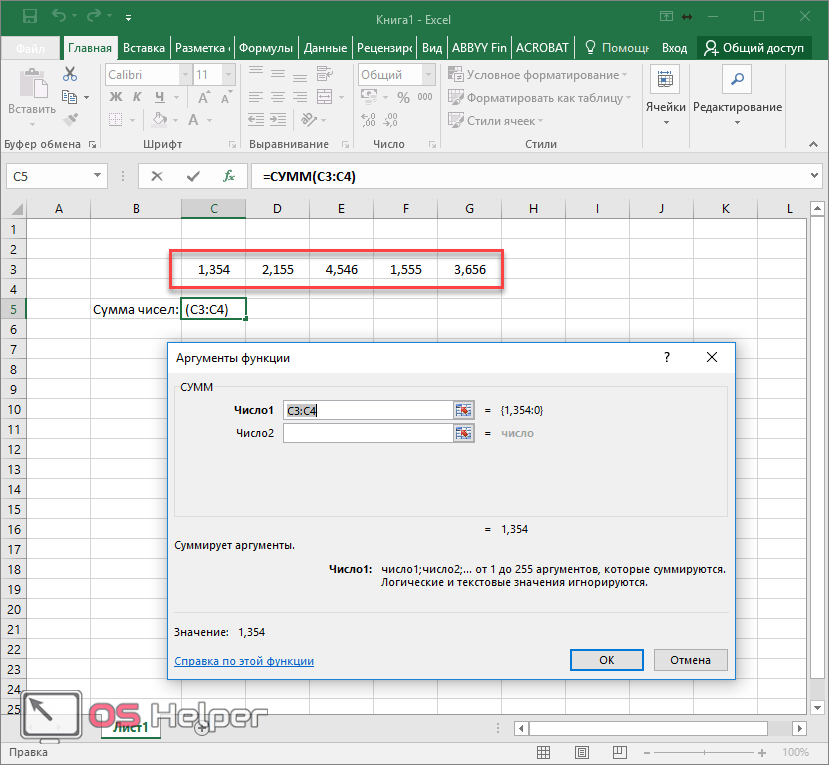This screenshot has width=829, height=765.
Task: Follow the Справка по этой функции link
Action: pyautogui.click(x=244, y=661)
